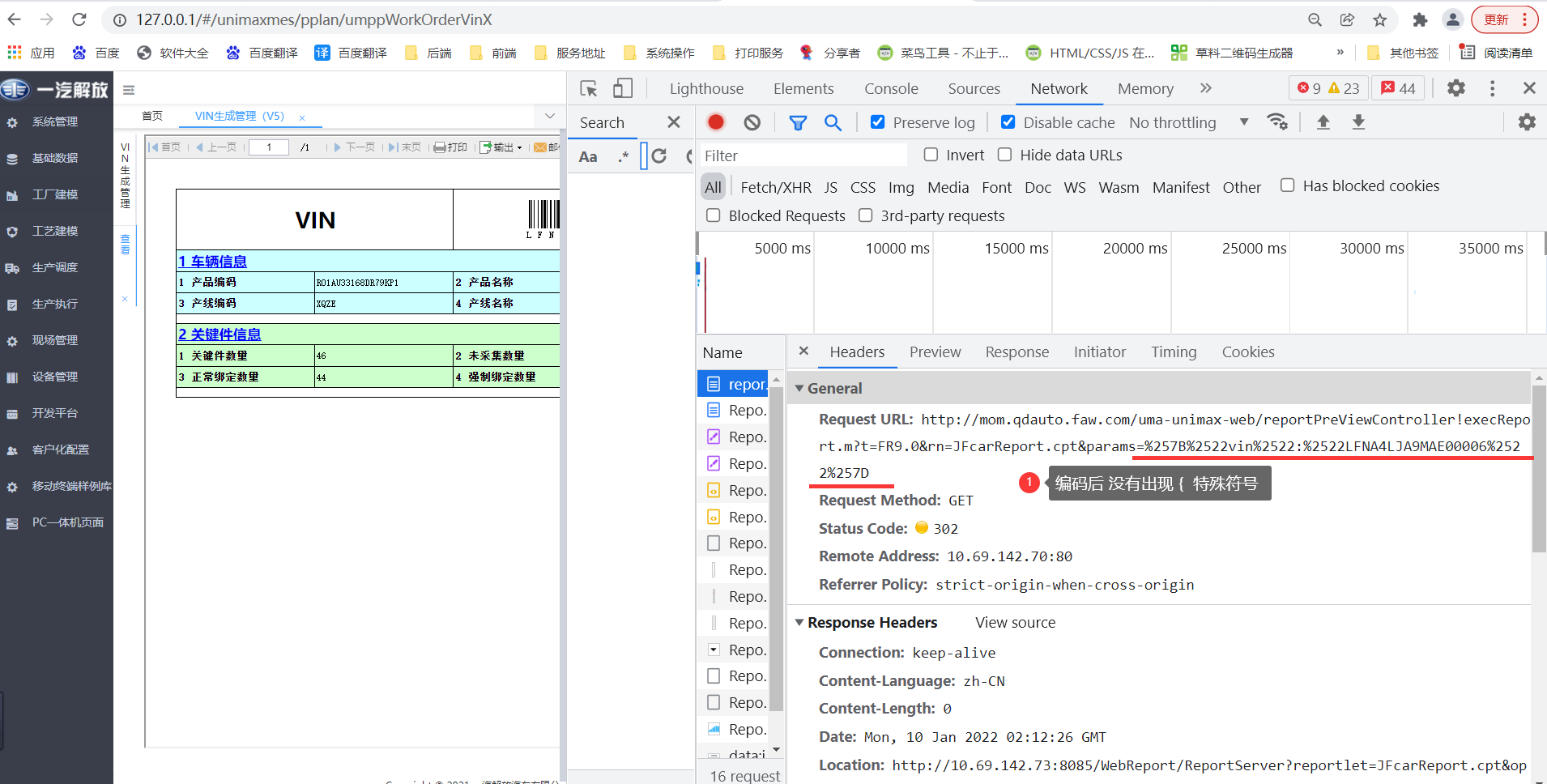Viewport: 1547px width, 784px height.
Task: Show more DevTools tabs chevron
Action: [x=1205, y=88]
